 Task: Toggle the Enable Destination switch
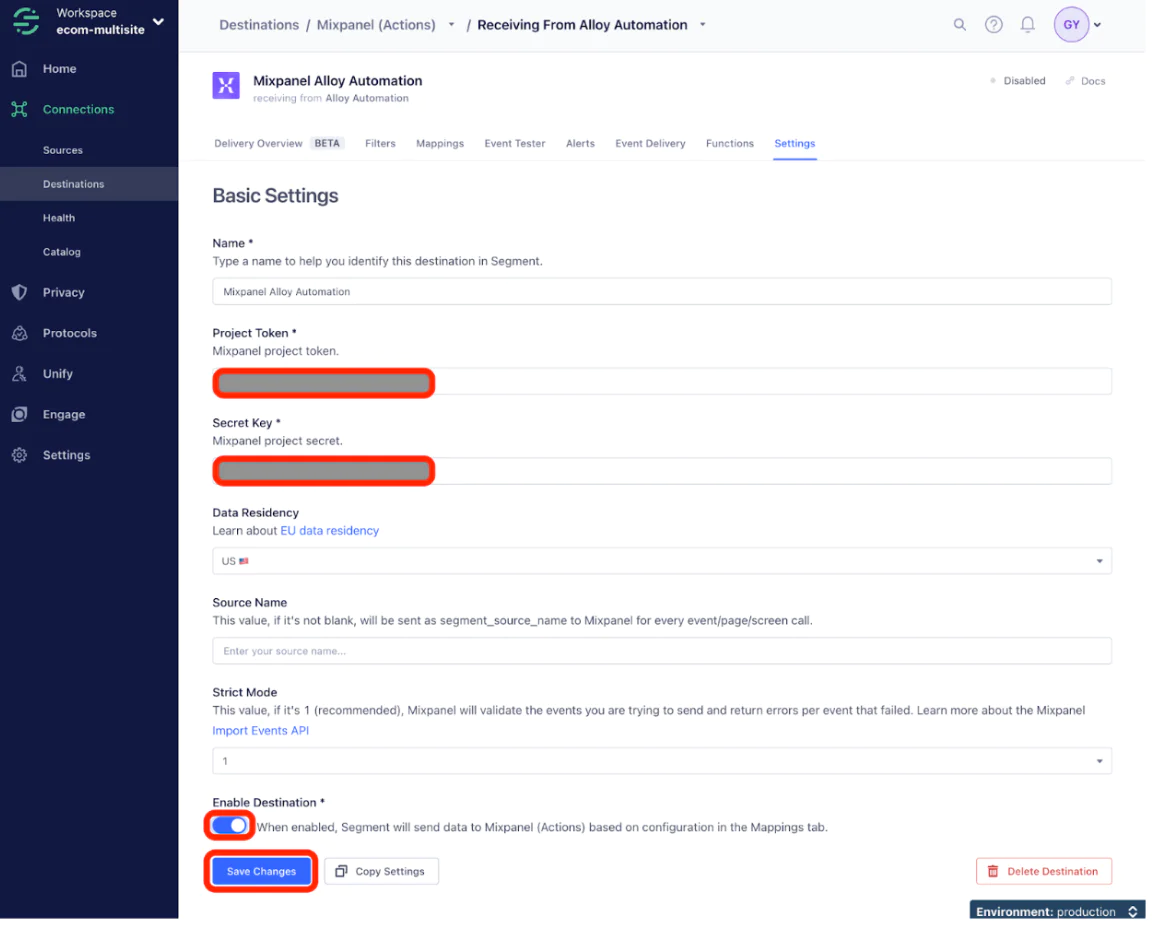click(x=230, y=826)
